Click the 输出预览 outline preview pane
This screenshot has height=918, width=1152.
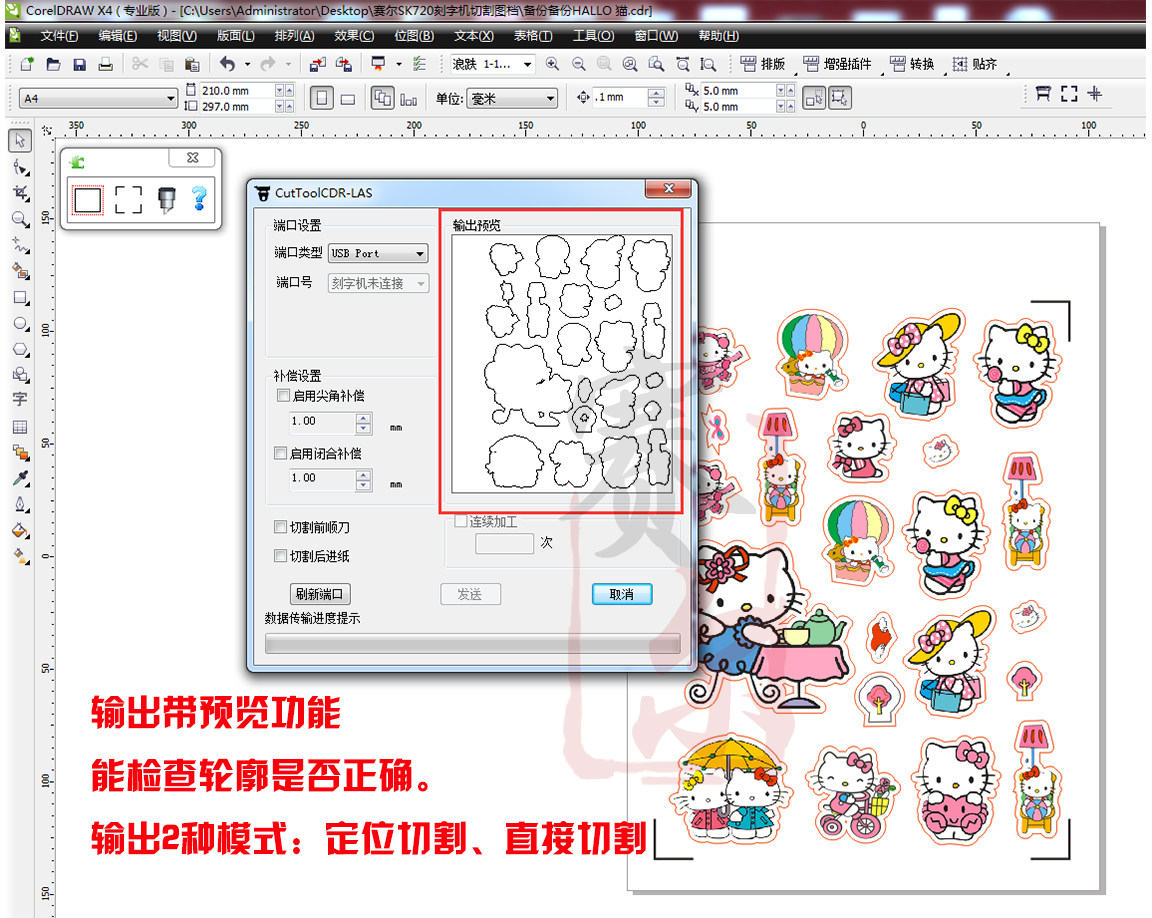tap(562, 364)
